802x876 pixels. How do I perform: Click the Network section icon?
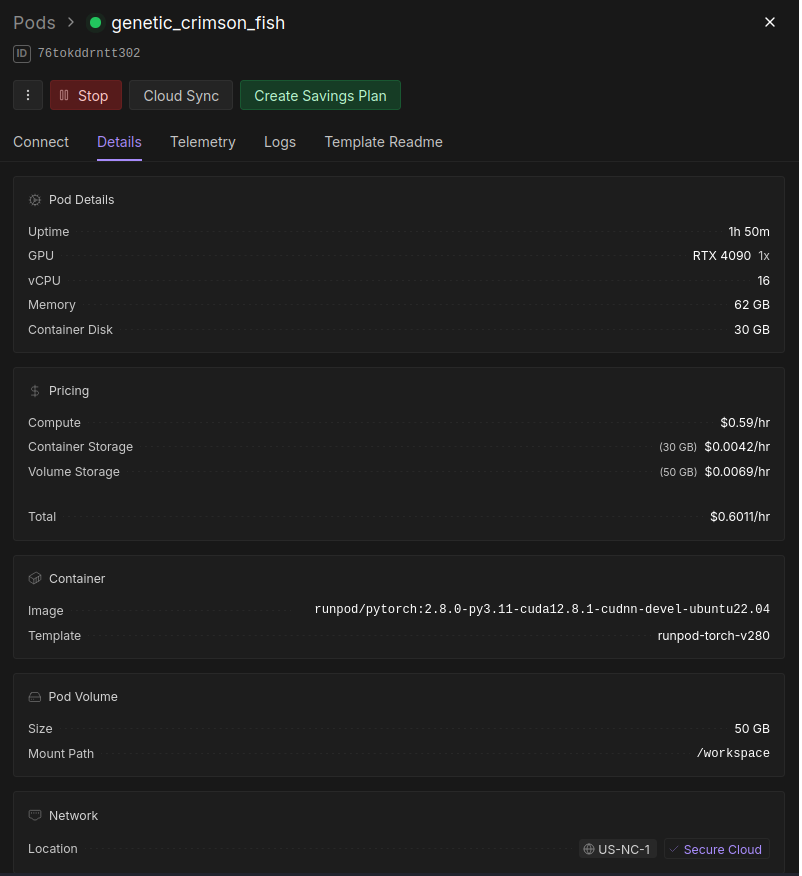(35, 816)
